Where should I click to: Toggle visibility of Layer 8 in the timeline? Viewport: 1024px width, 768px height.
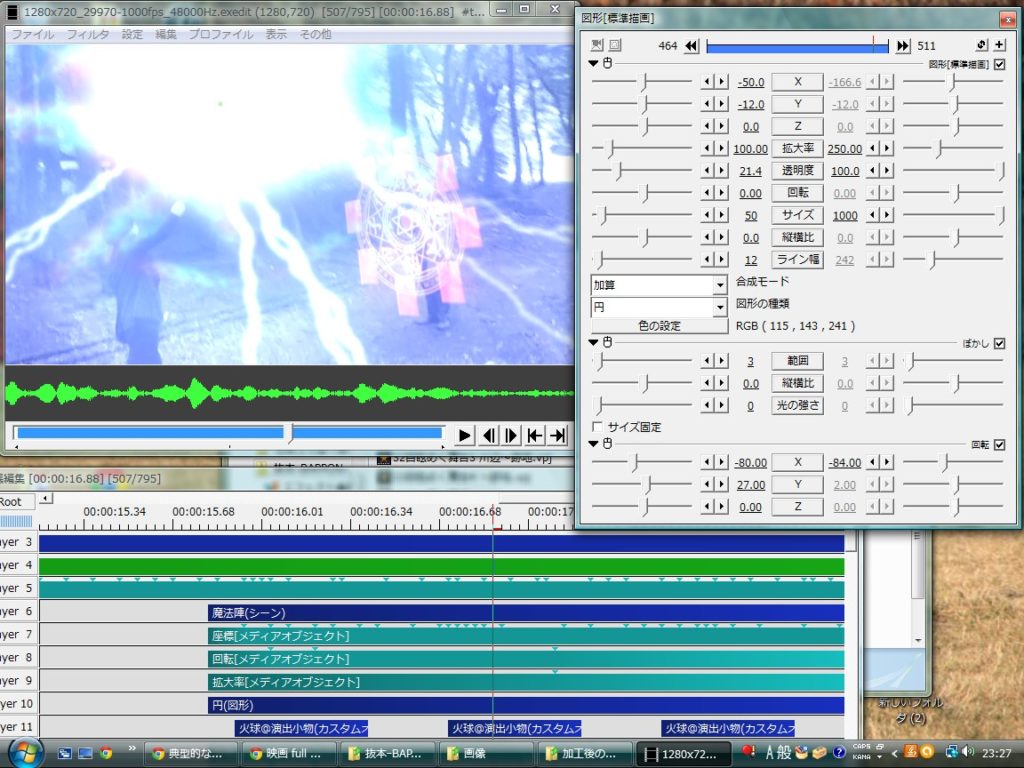18,658
